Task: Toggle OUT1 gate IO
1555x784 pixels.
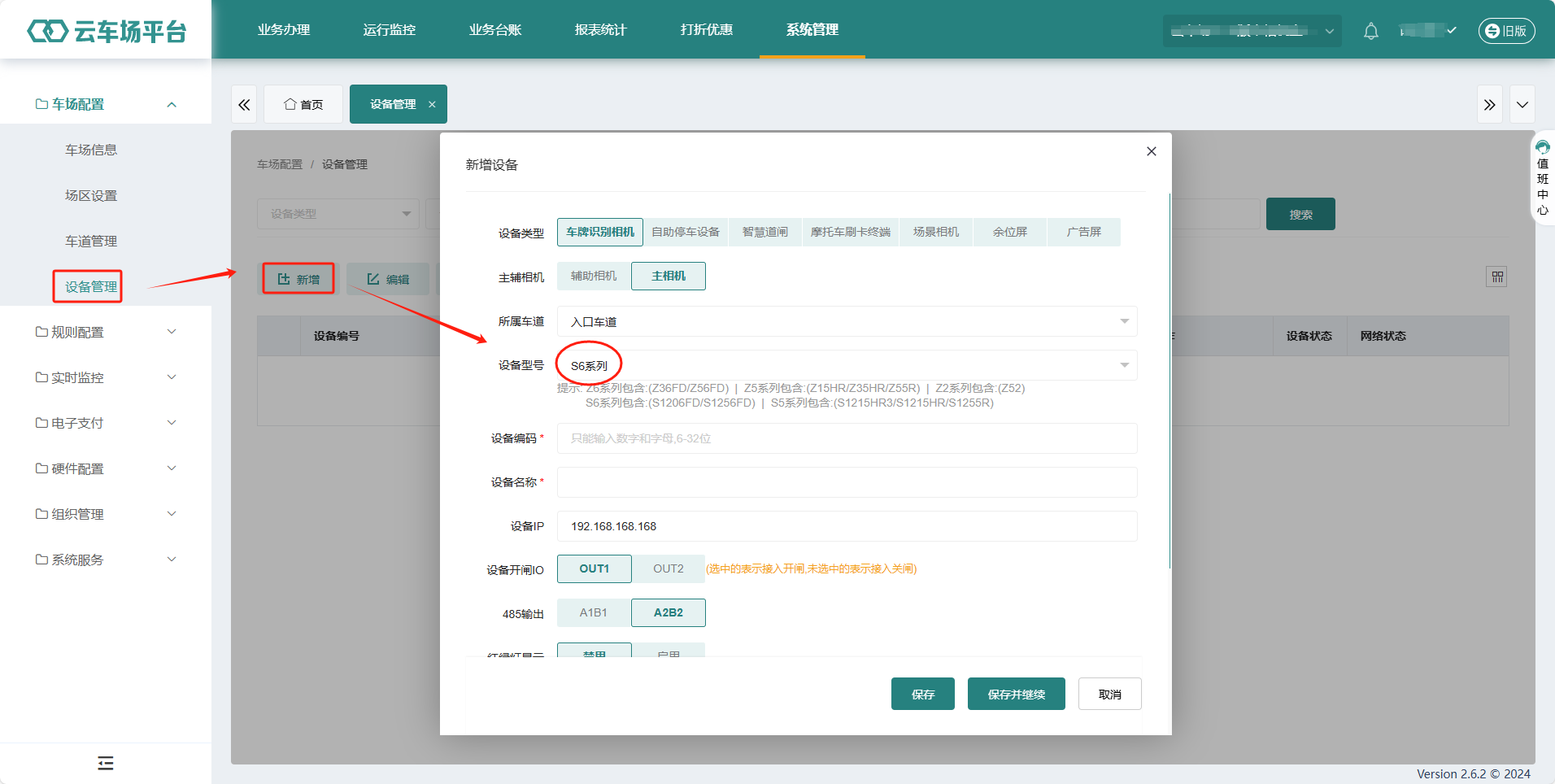Action: 594,568
